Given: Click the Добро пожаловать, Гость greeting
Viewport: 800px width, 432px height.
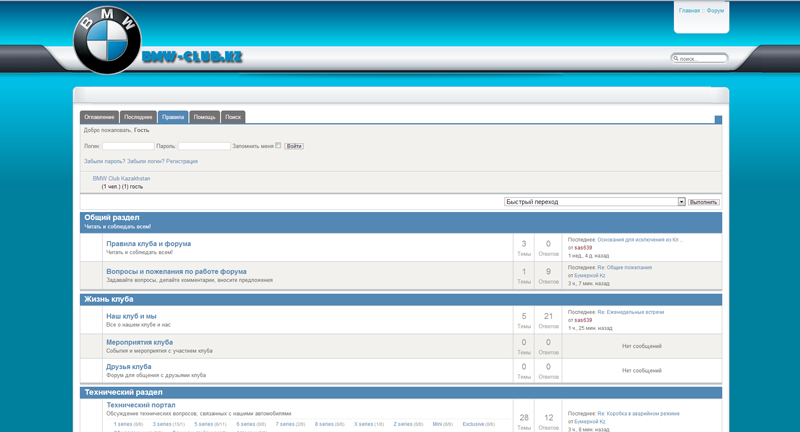Looking at the screenshot, I should pos(116,131).
